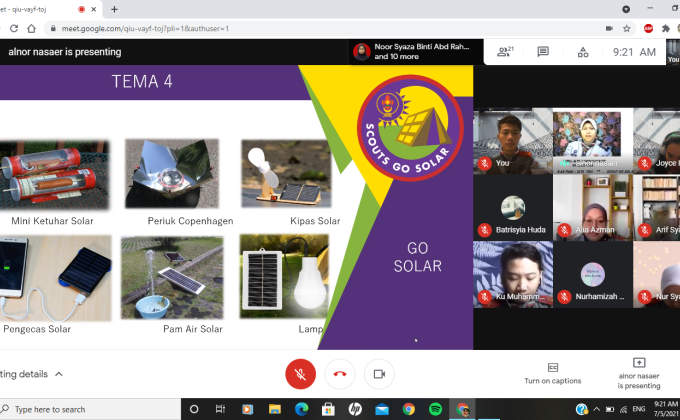Open Google Chrome taskbar icon
Image resolution: width=680 pixels, height=420 pixels.
point(409,409)
